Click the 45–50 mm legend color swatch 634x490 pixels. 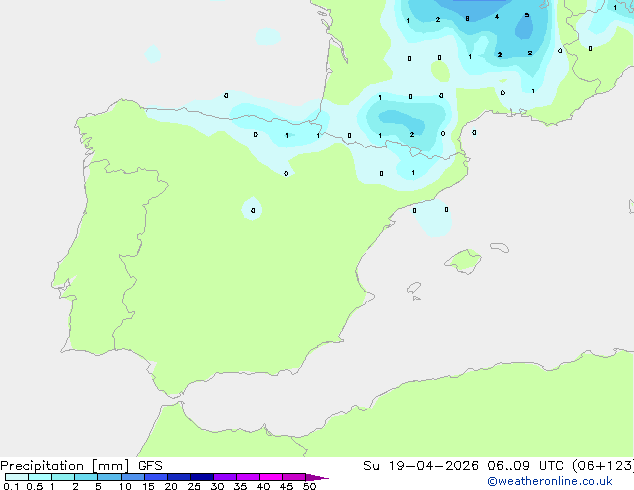click(294, 477)
